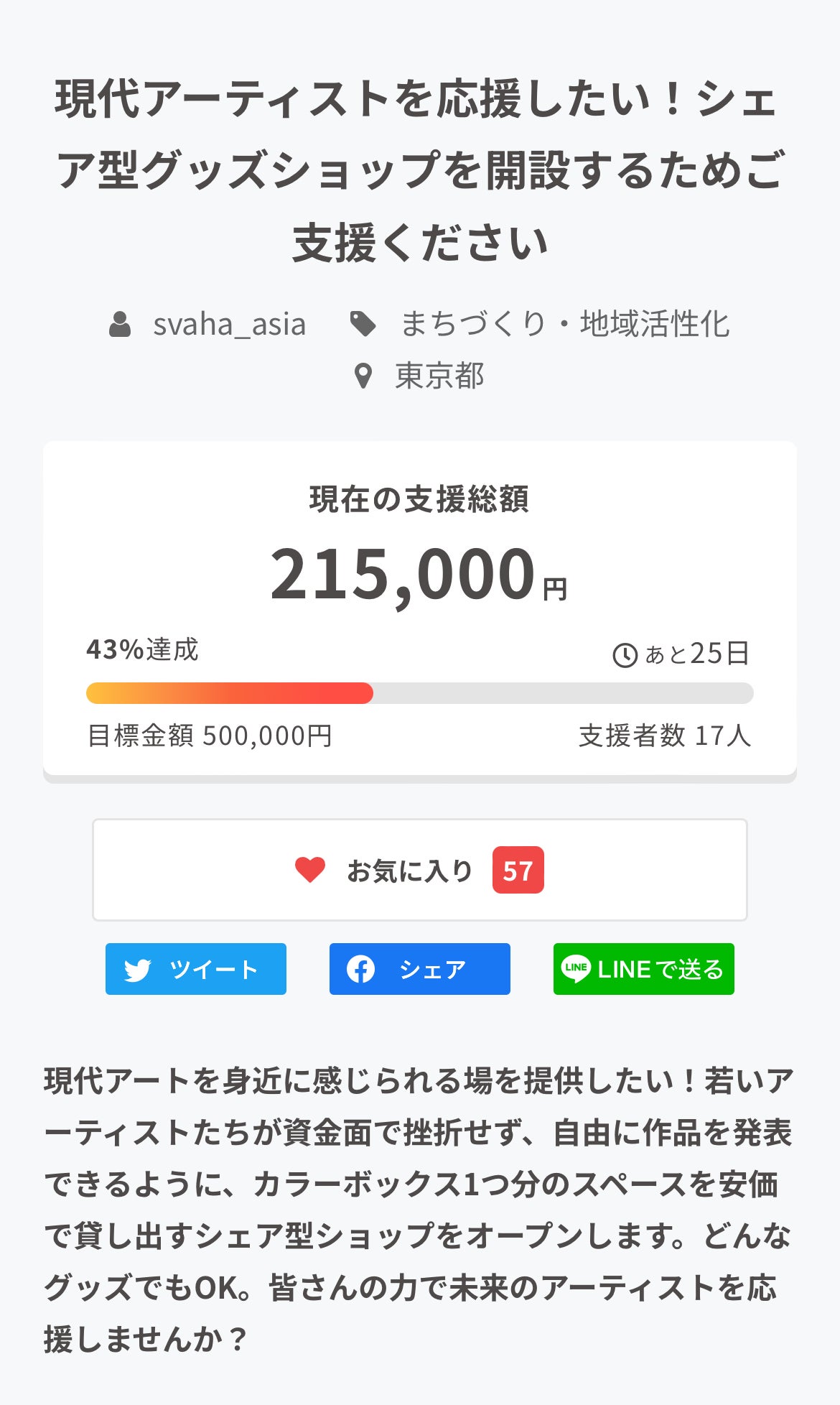Click the 支援者数 17人 supporters count
This screenshot has height=1405, width=840.
point(664,736)
